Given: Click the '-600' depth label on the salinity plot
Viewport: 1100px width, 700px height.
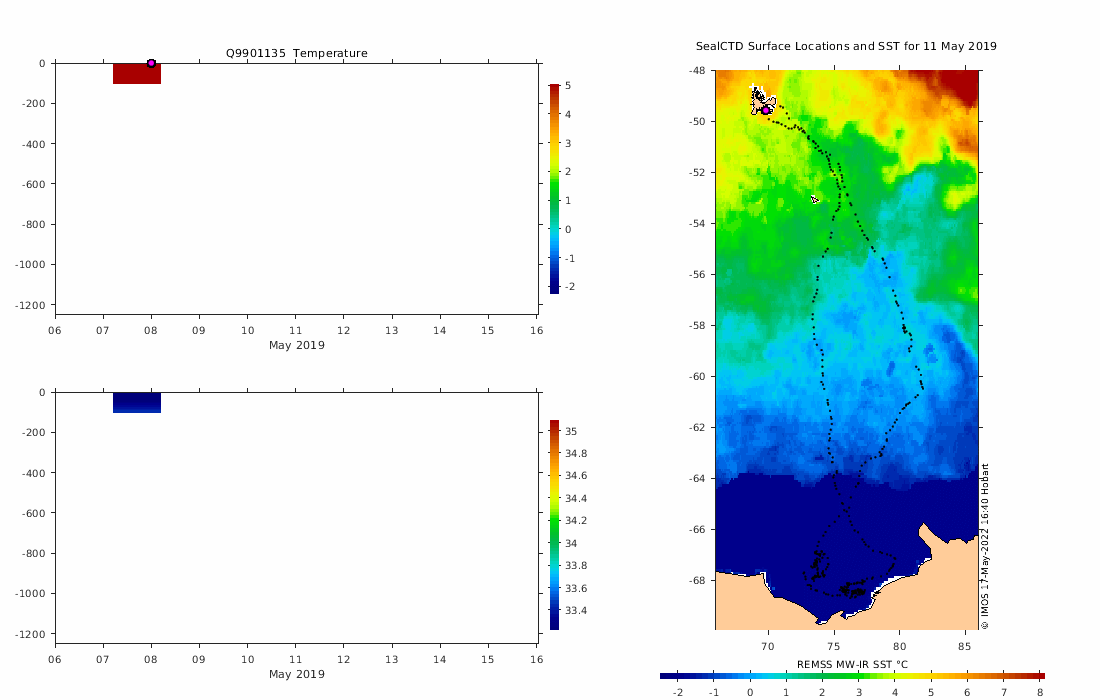Looking at the screenshot, I should coord(33,513).
